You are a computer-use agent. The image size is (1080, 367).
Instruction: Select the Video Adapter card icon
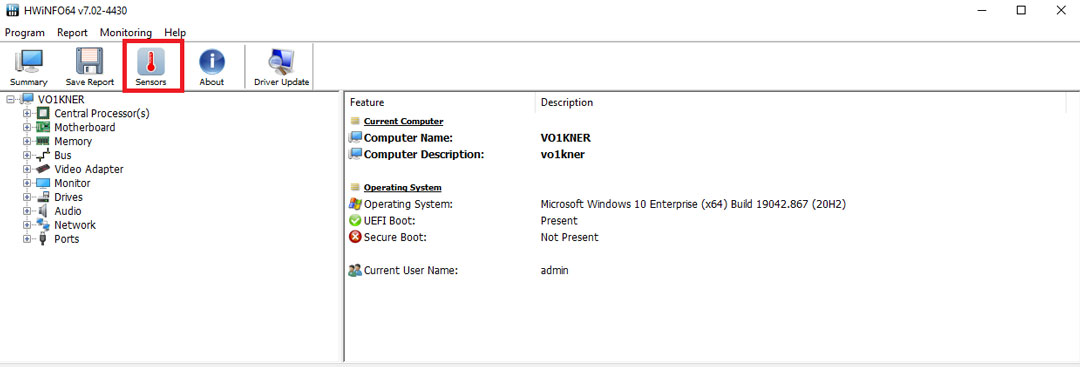tap(43, 169)
